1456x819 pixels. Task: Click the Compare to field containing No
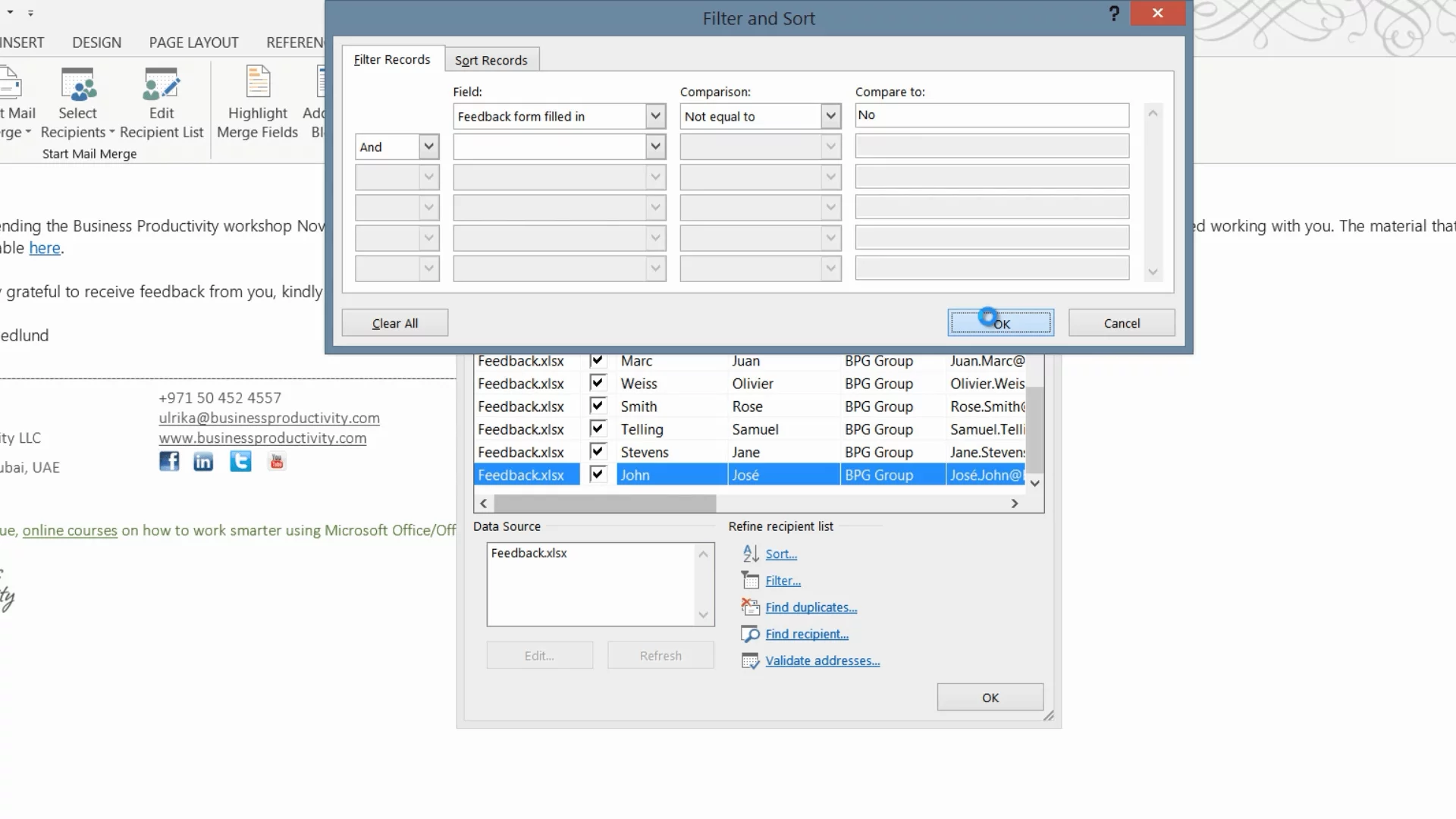coord(991,115)
